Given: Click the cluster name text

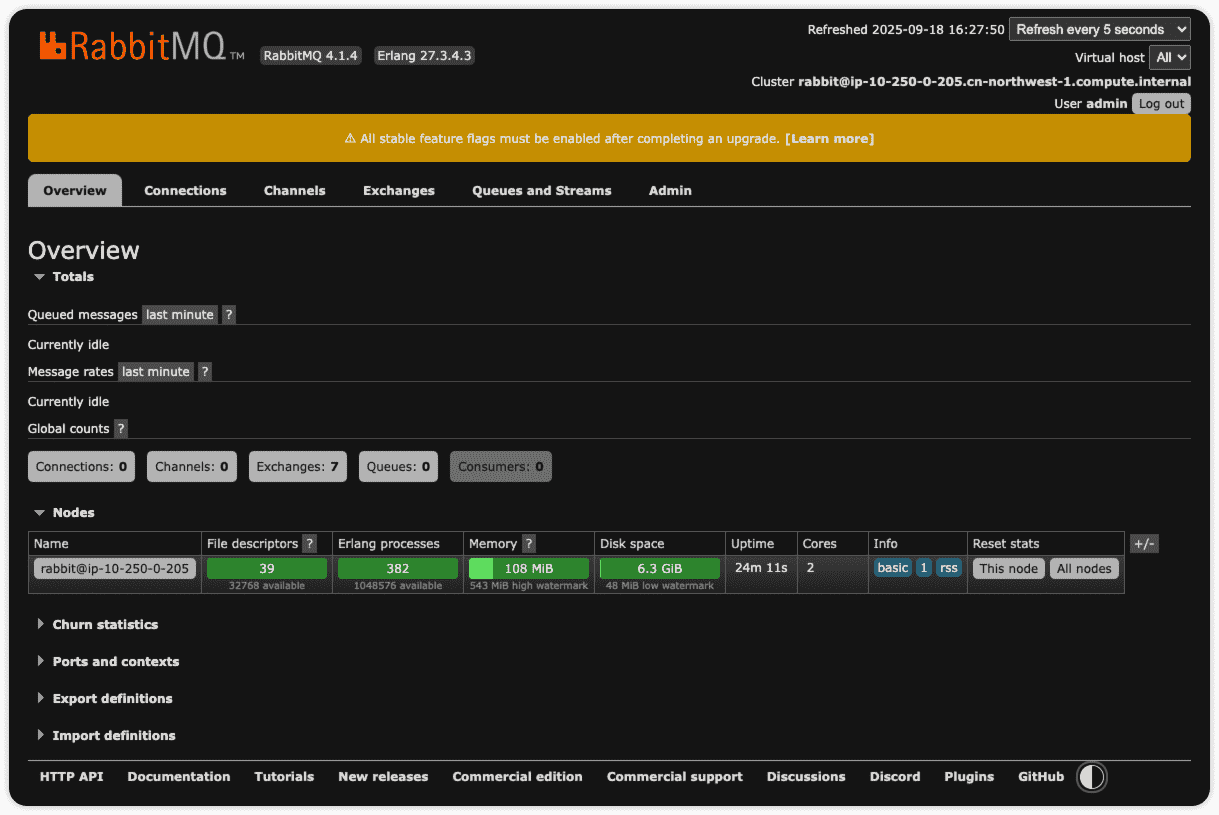Looking at the screenshot, I should (x=994, y=82).
